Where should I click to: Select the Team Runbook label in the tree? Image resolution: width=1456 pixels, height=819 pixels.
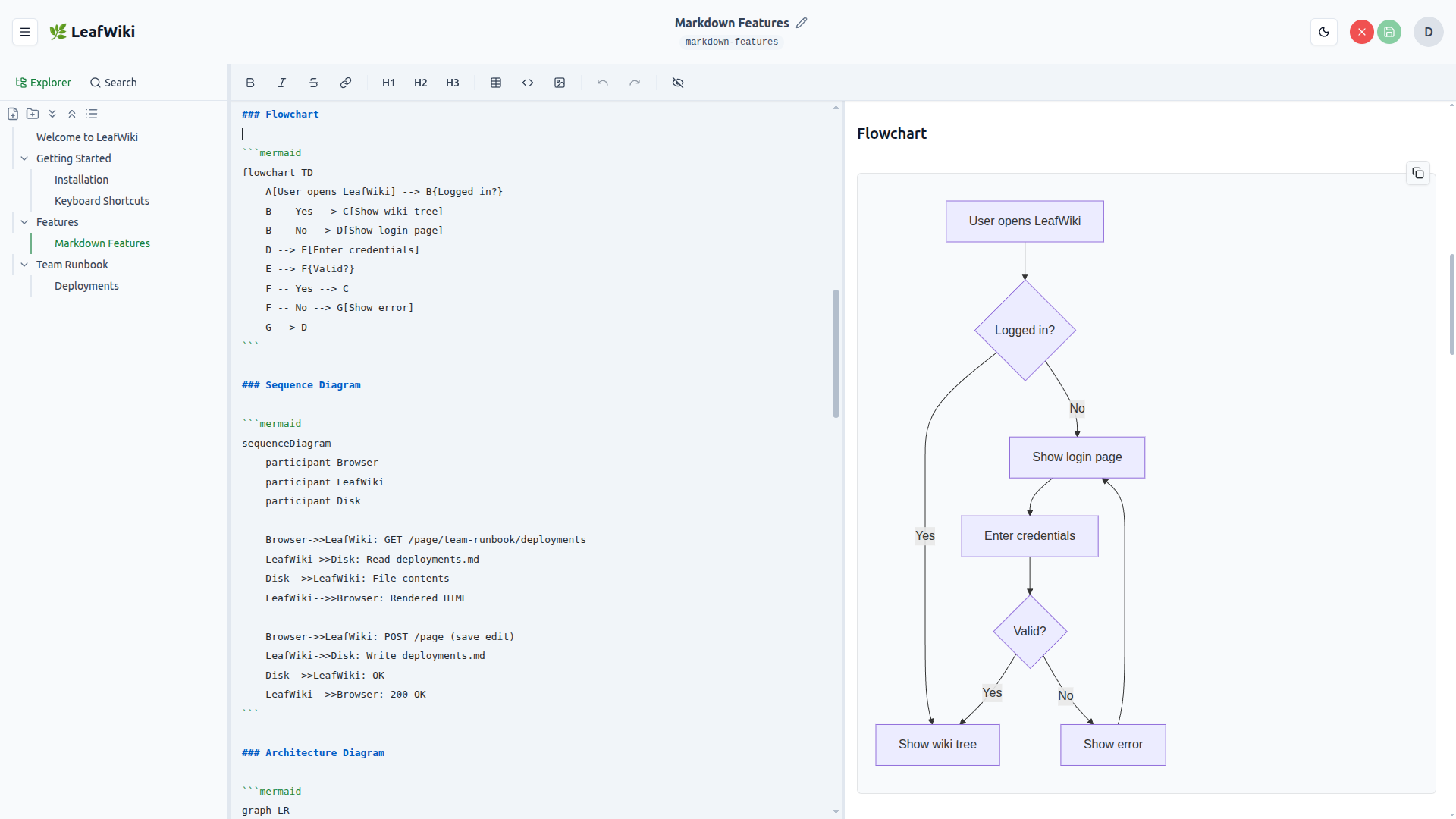[x=72, y=265]
